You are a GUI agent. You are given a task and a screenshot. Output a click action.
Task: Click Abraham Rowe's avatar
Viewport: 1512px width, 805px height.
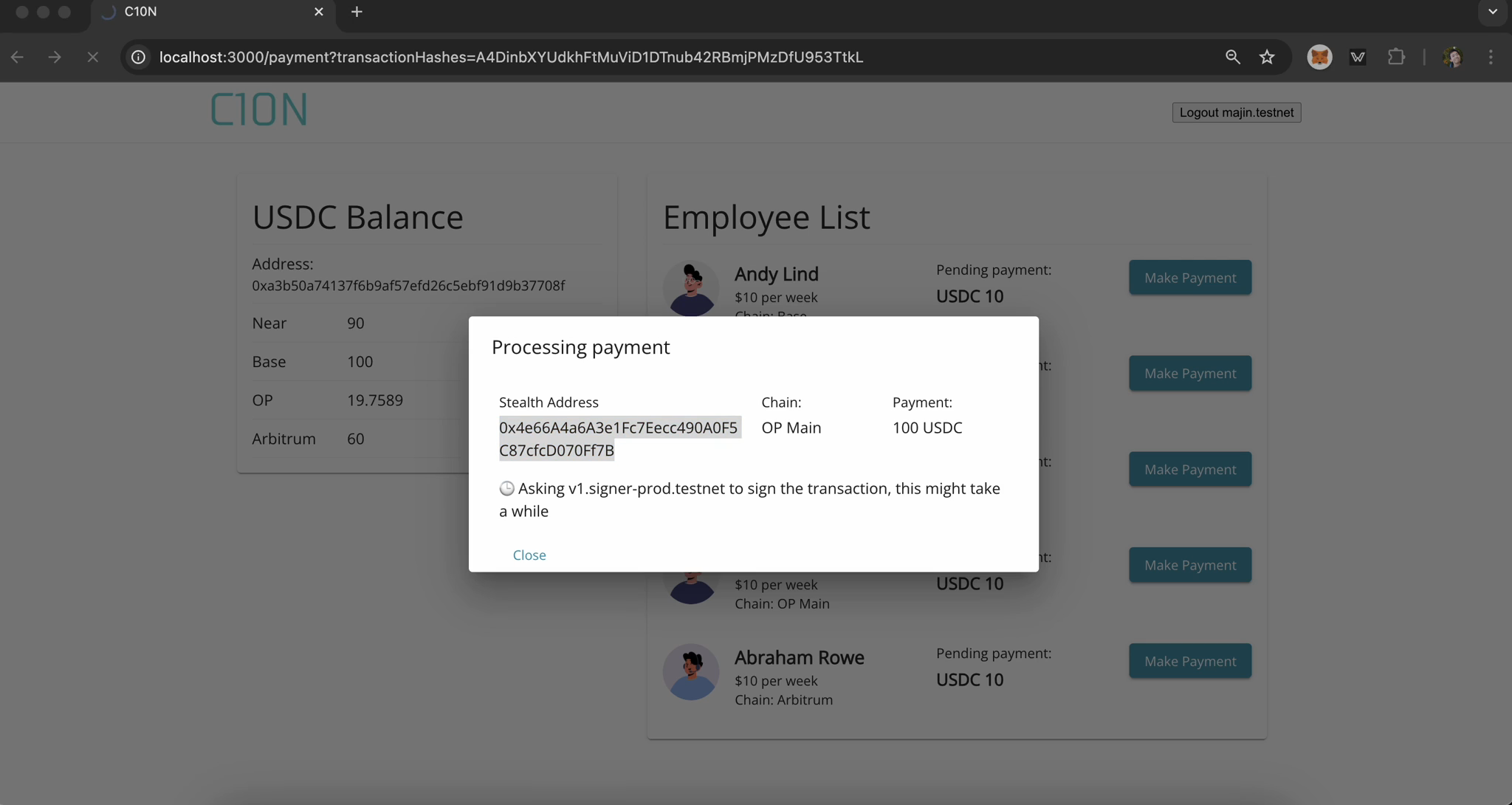[691, 672]
